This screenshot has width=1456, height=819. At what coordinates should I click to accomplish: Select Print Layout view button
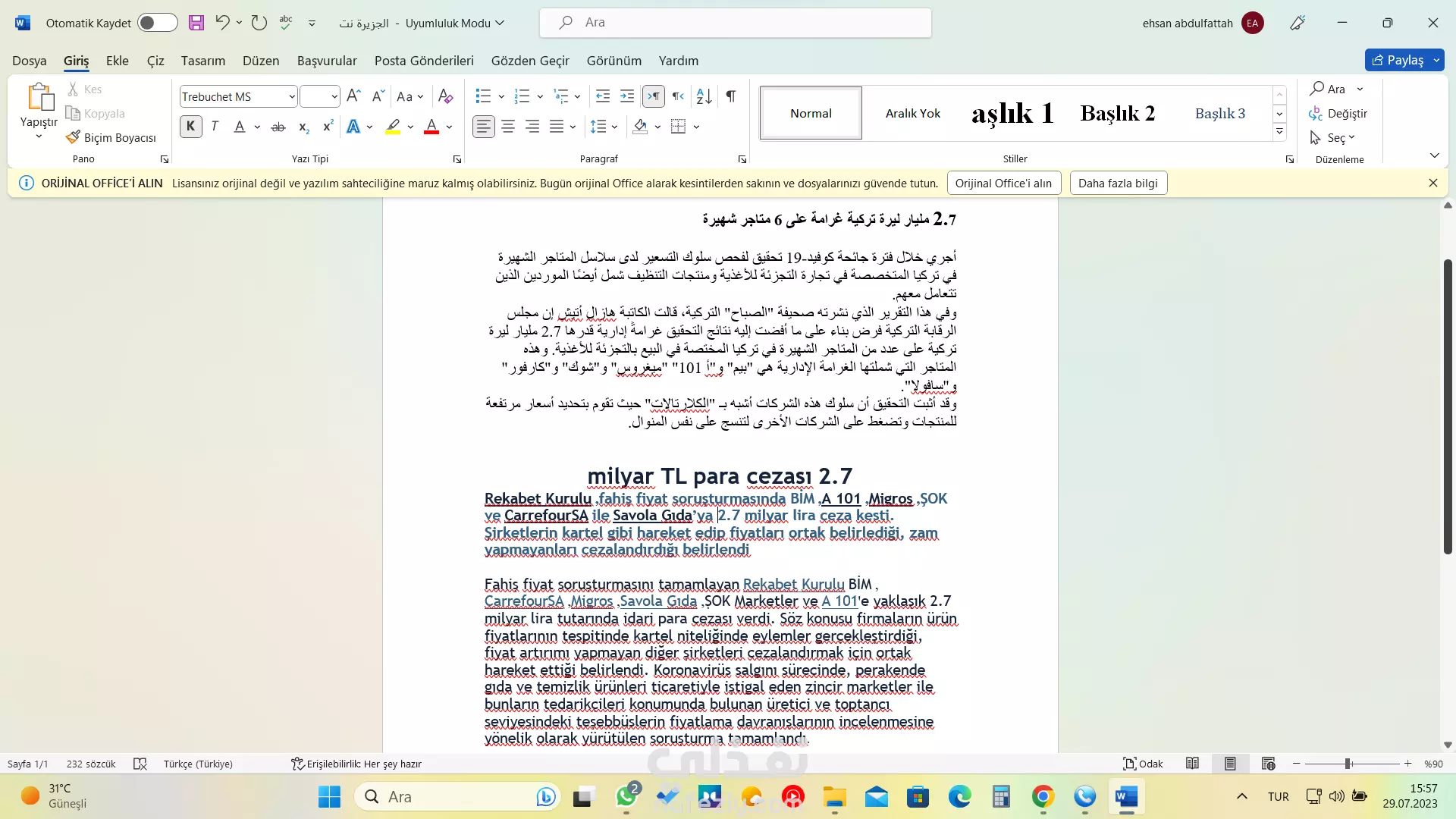click(x=1230, y=764)
